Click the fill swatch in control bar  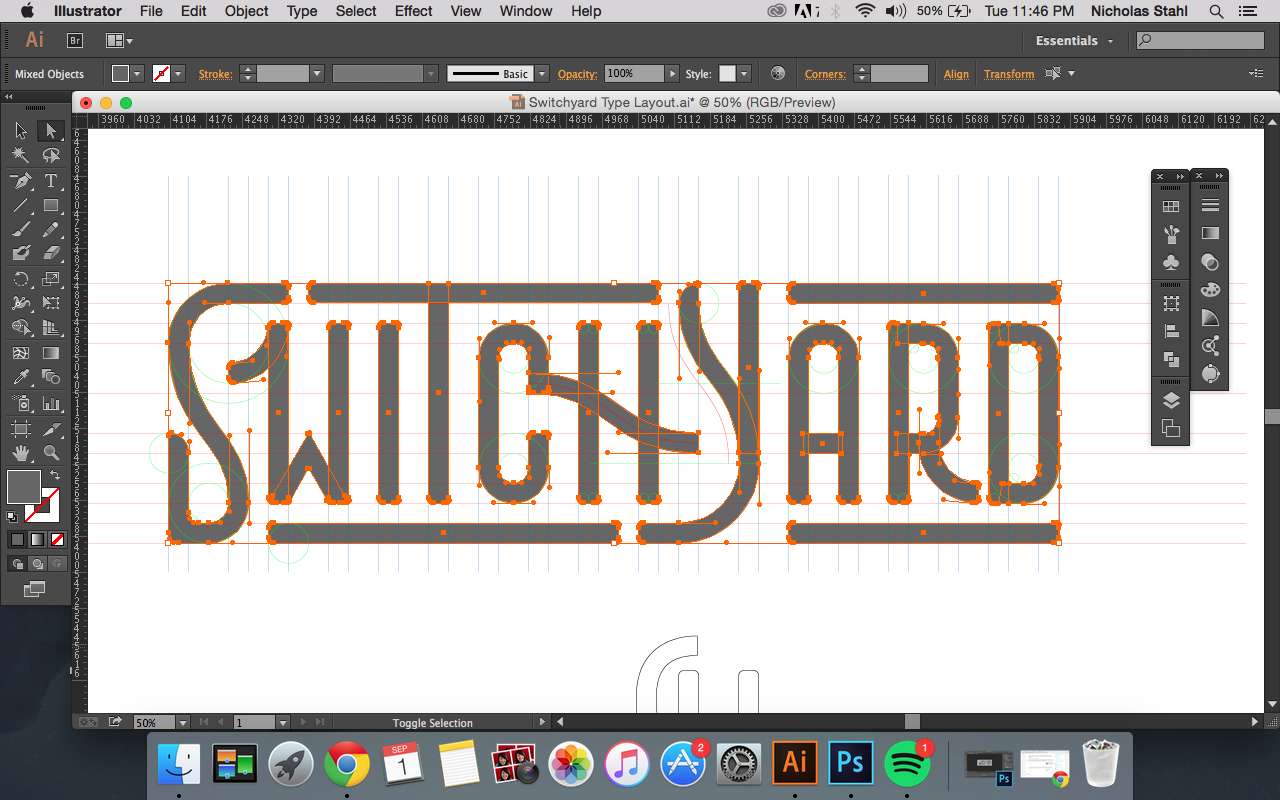120,74
